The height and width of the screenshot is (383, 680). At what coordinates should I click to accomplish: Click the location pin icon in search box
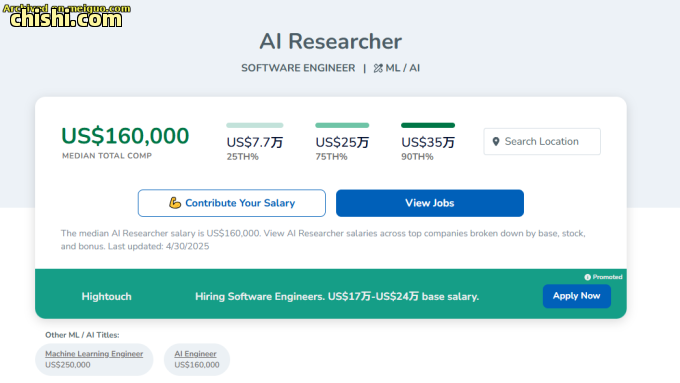tap(496, 141)
